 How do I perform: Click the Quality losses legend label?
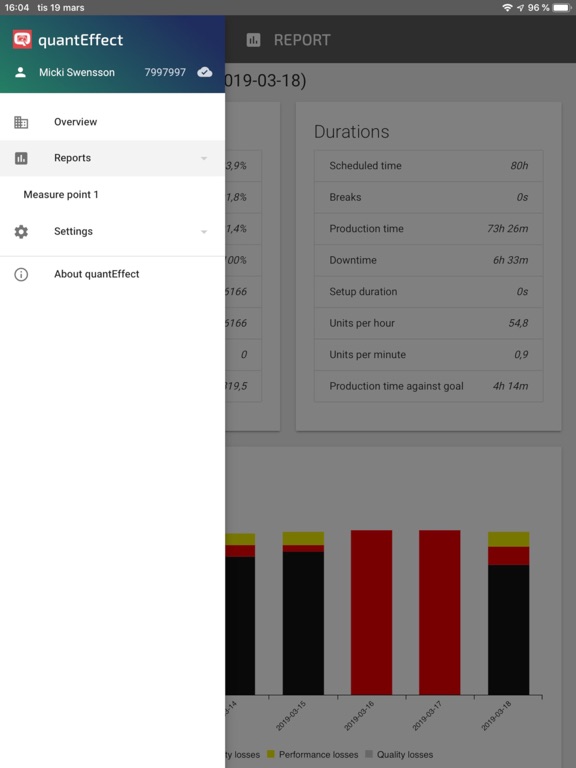405,755
